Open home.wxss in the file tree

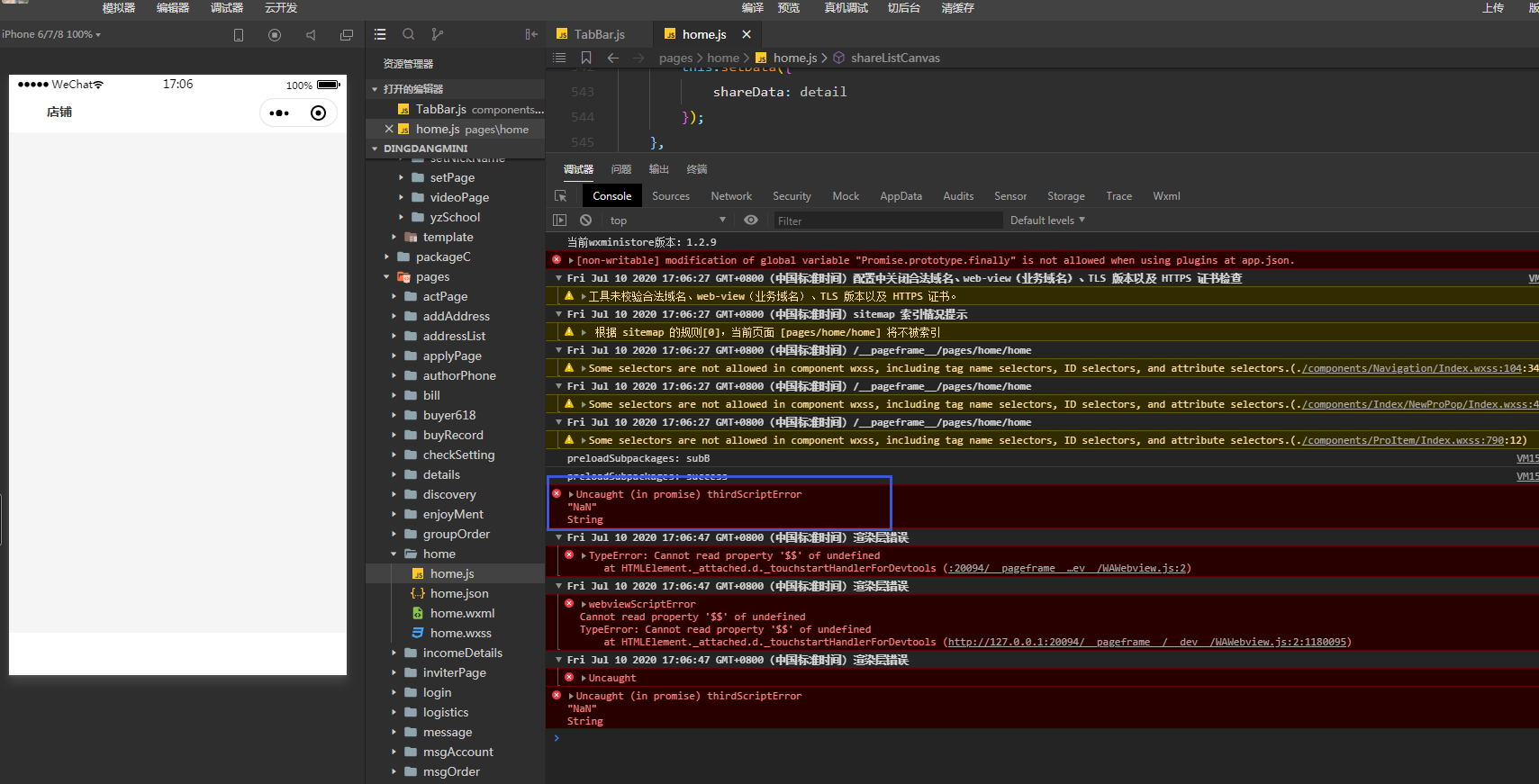click(x=461, y=633)
